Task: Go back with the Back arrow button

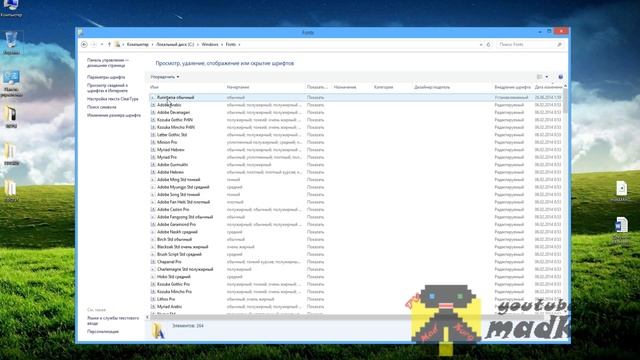Action: (x=84, y=44)
